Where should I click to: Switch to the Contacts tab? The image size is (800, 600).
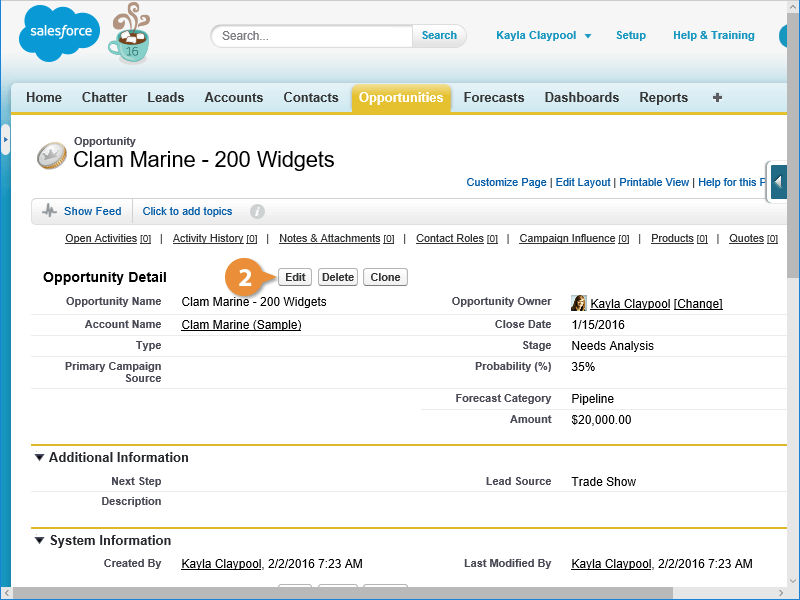(311, 97)
